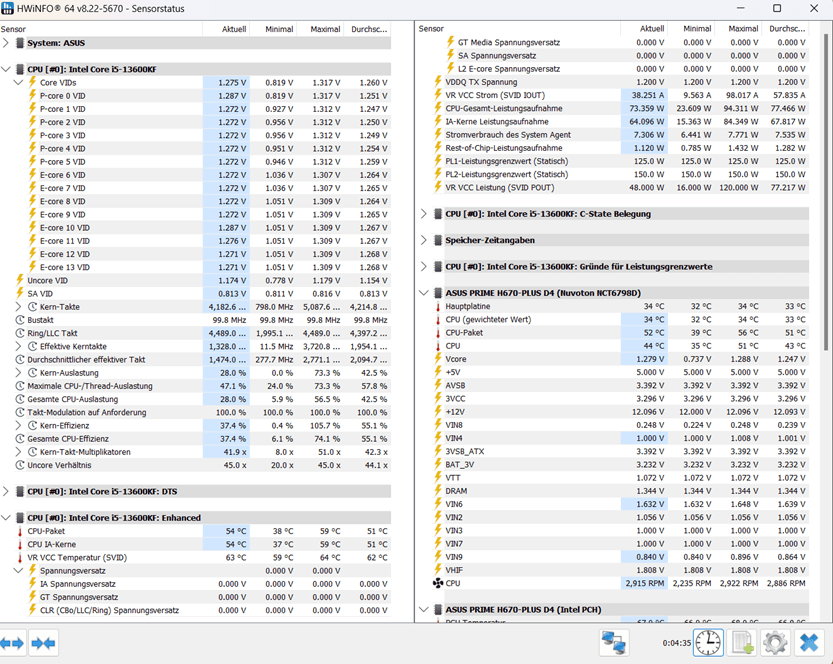Select the VR VCC Strom (SVID IOUT) row
Viewport: 833px width, 664px height.
click(613, 95)
